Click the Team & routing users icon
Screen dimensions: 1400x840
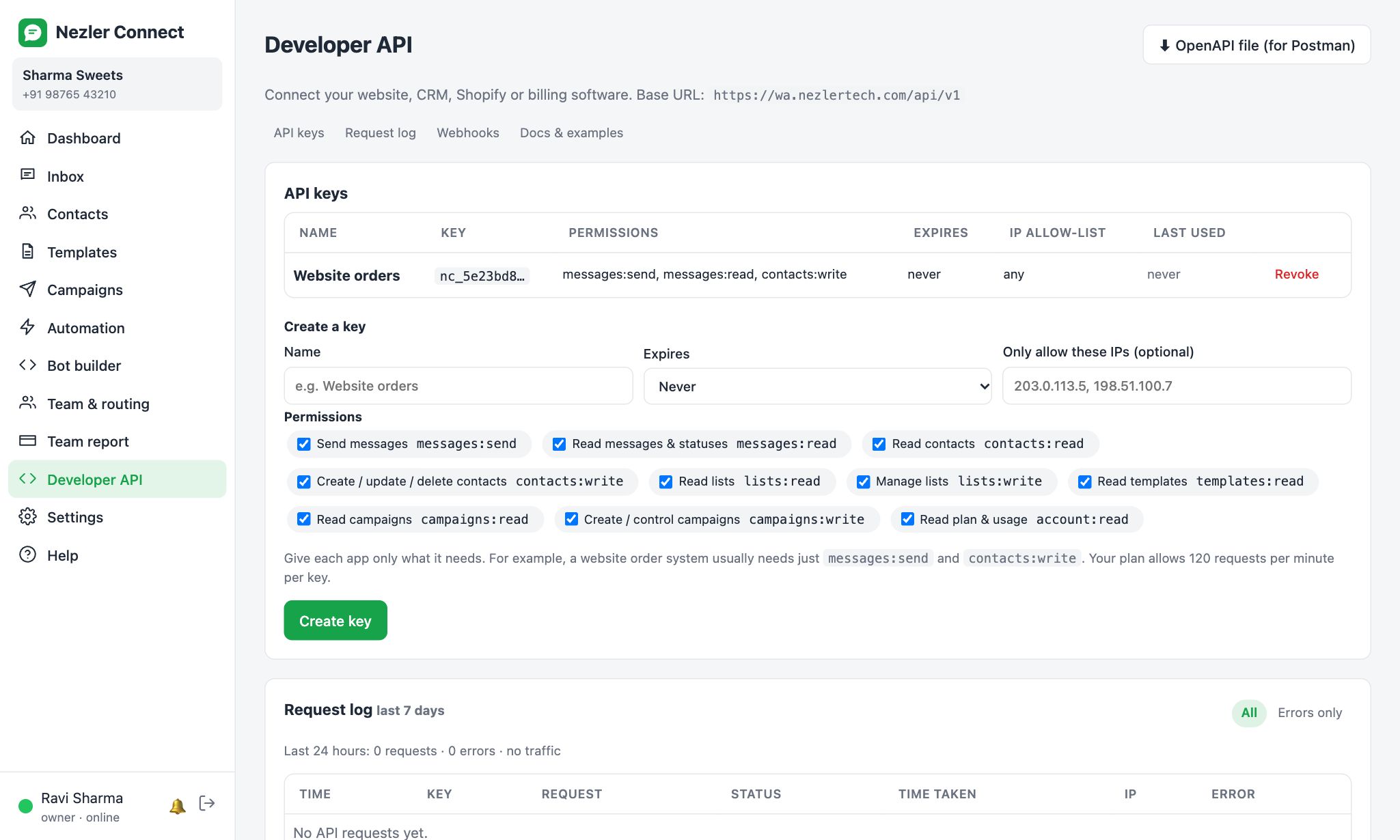(27, 403)
